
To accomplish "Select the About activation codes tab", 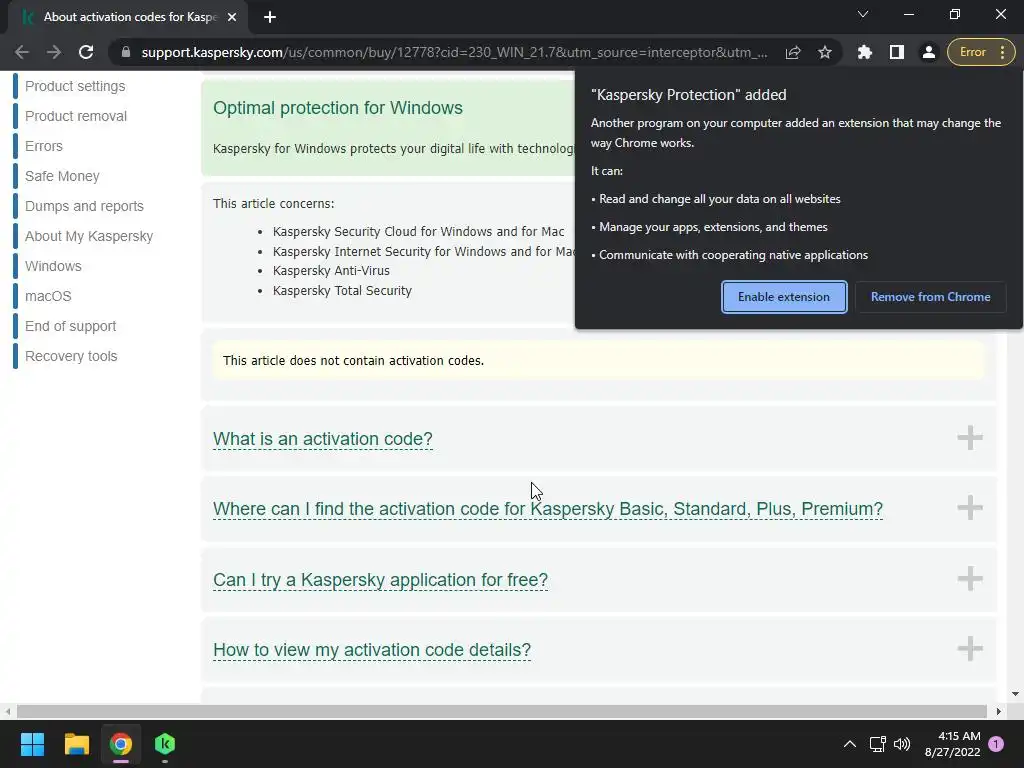I will 129,17.
